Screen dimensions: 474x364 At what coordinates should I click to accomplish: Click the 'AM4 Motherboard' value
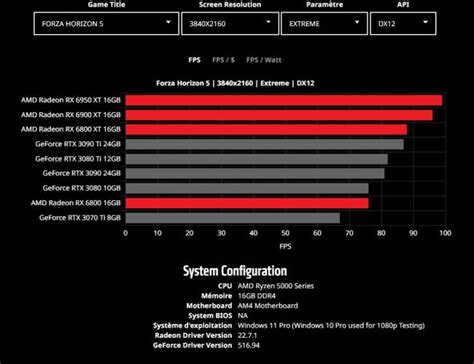(x=268, y=306)
